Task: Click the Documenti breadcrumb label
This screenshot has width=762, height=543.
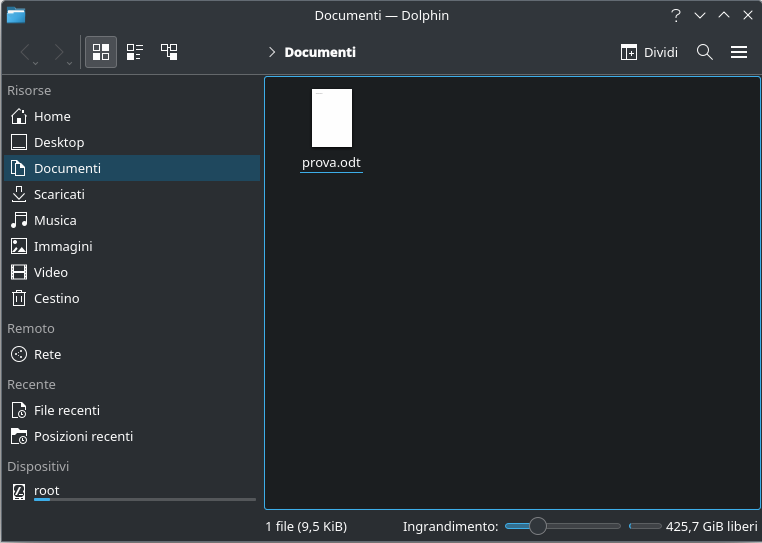Action: coord(320,52)
